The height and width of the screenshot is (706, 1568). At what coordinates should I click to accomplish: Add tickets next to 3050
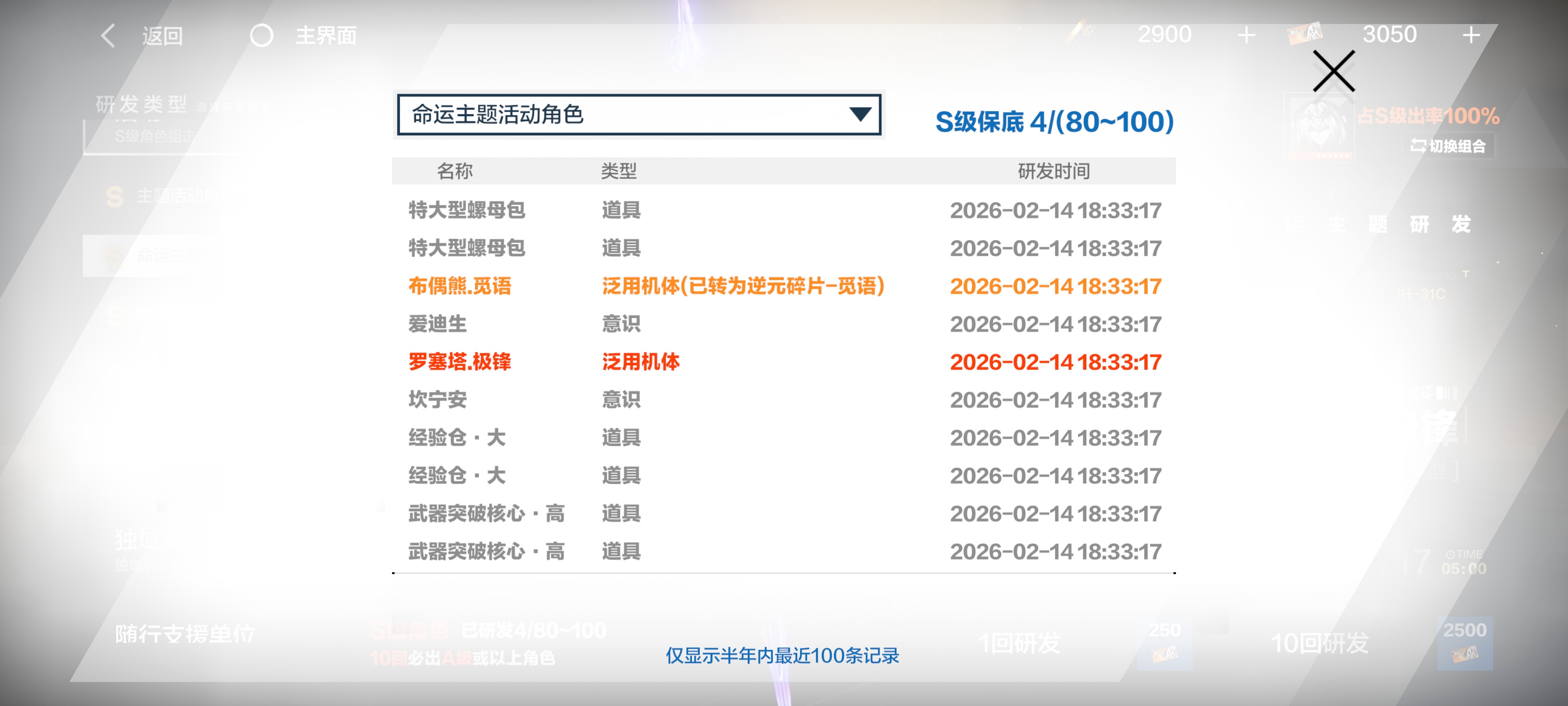[x=1471, y=35]
